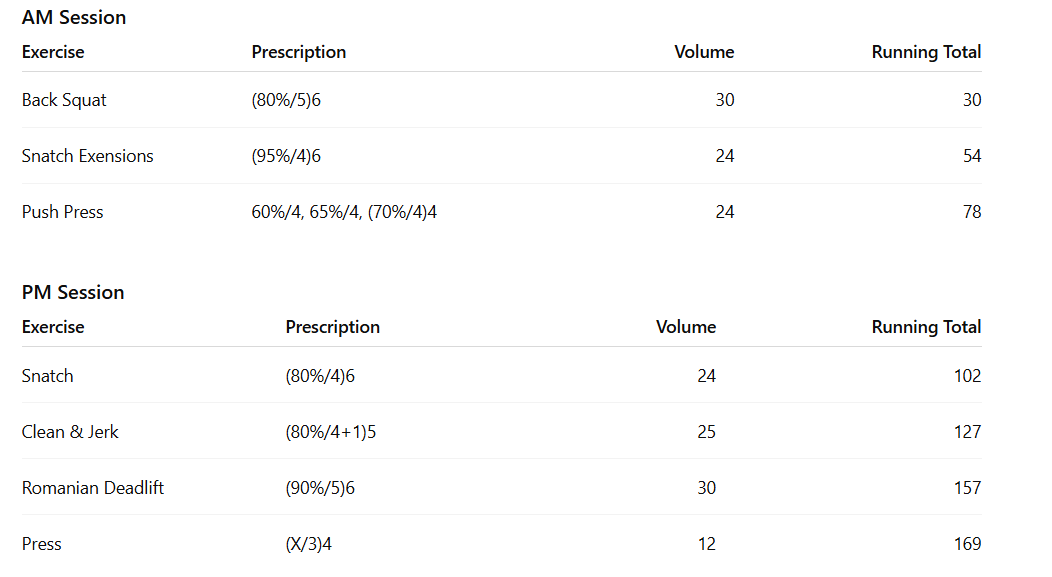Click the AM Session heading
The width and height of the screenshot is (1052, 577).
click(74, 18)
